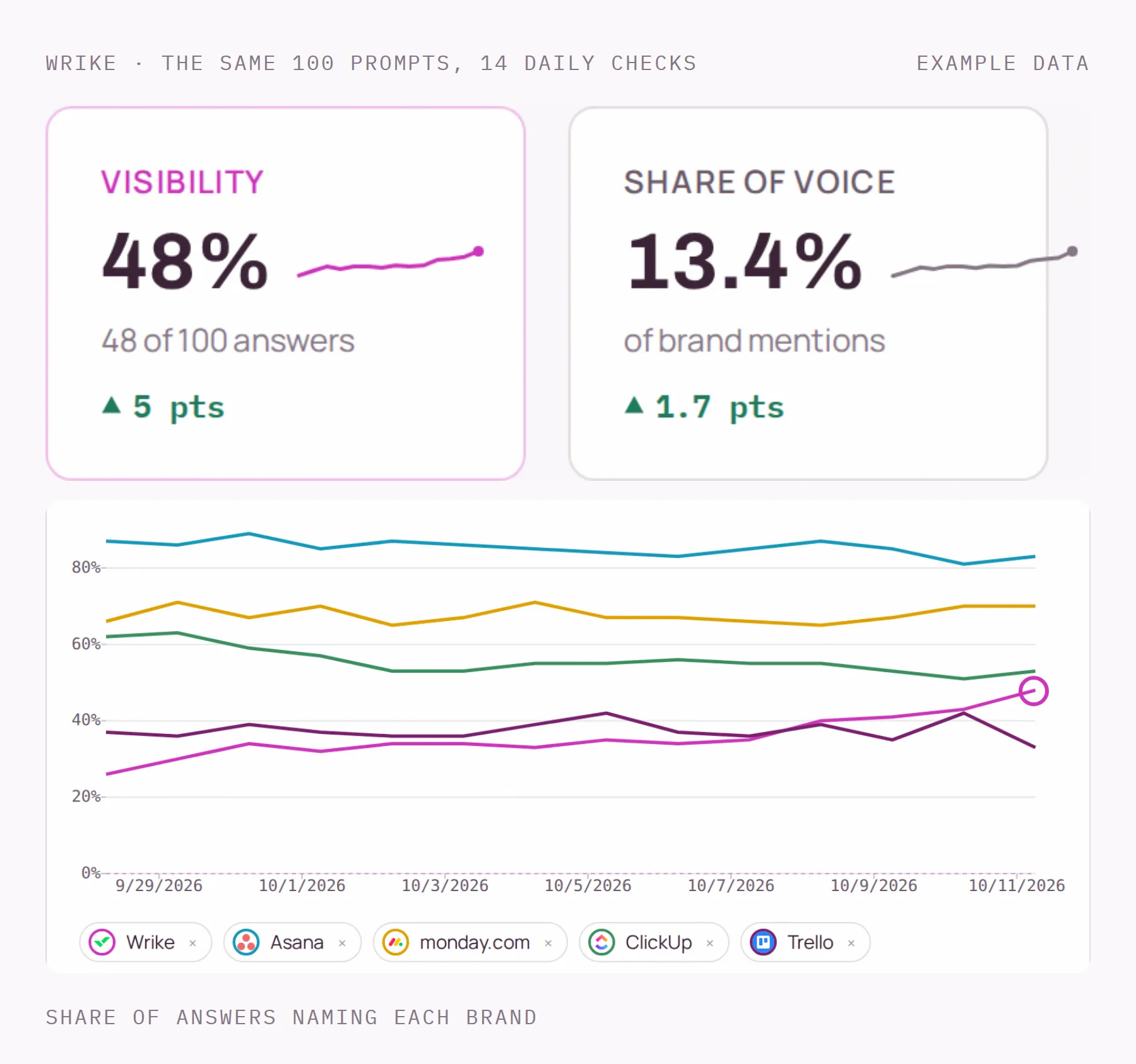1136x1064 pixels.
Task: Click the ClickUp brand logo icon
Action: tap(601, 942)
